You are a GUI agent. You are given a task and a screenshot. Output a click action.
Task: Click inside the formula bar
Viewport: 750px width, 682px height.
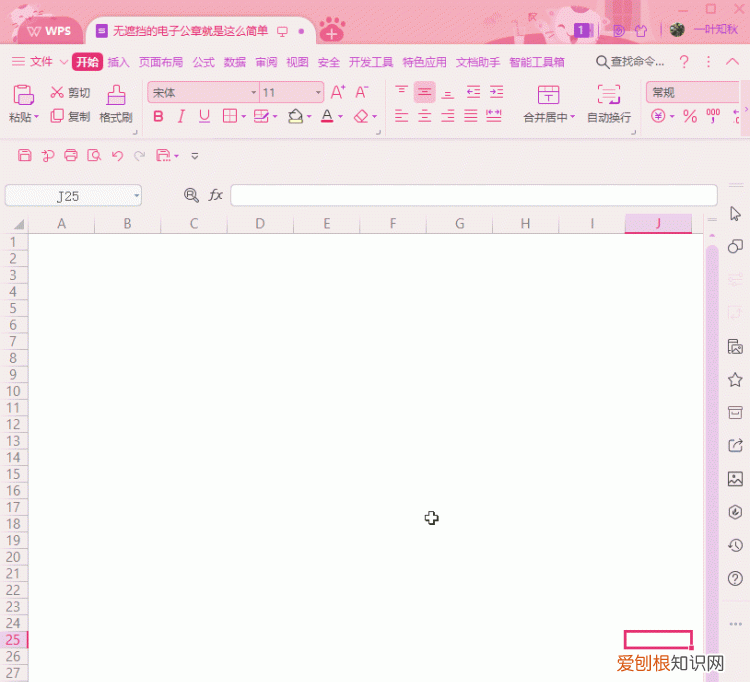click(474, 195)
